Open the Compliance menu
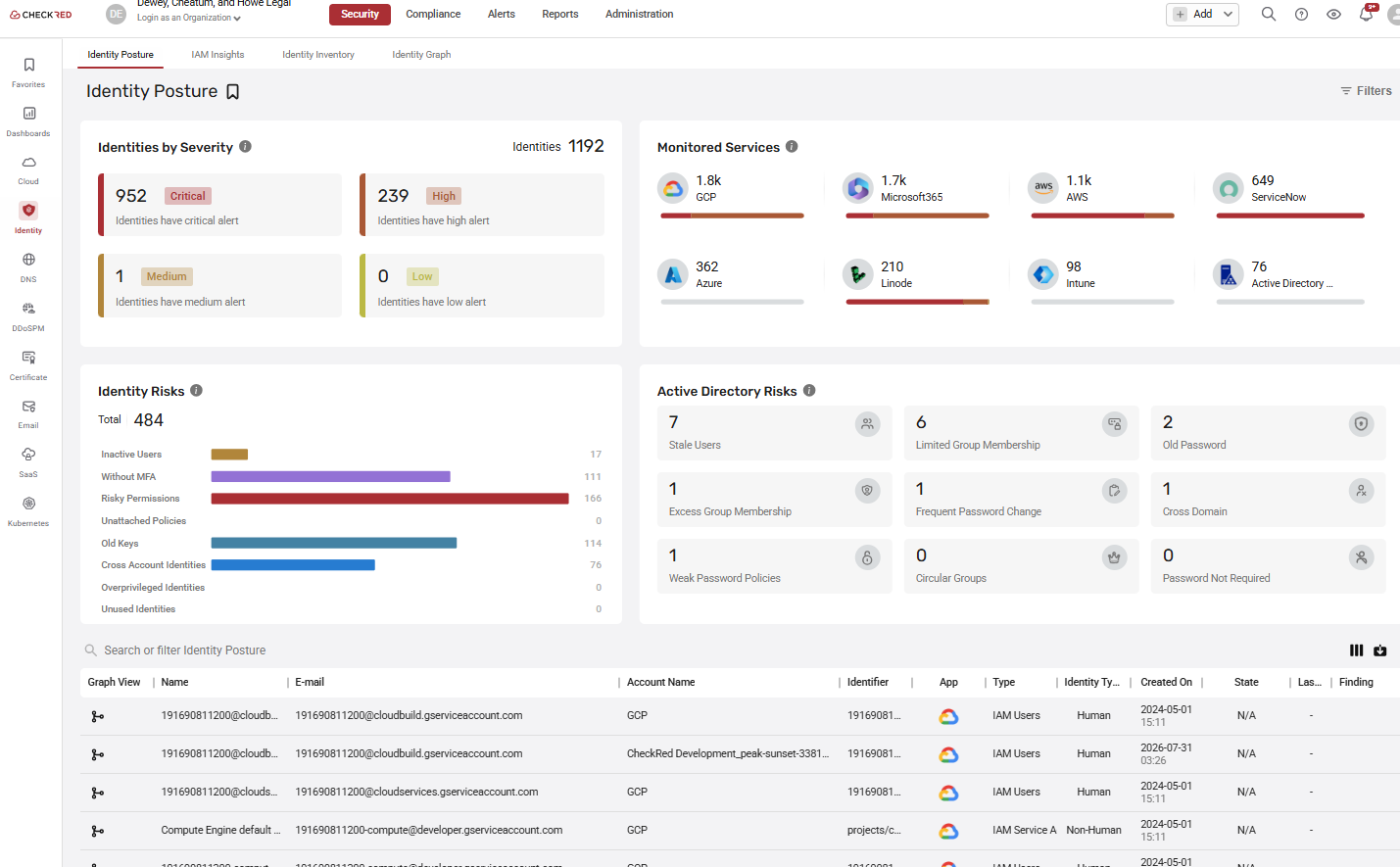Image resolution: width=1400 pixels, height=867 pixels. pos(433,14)
